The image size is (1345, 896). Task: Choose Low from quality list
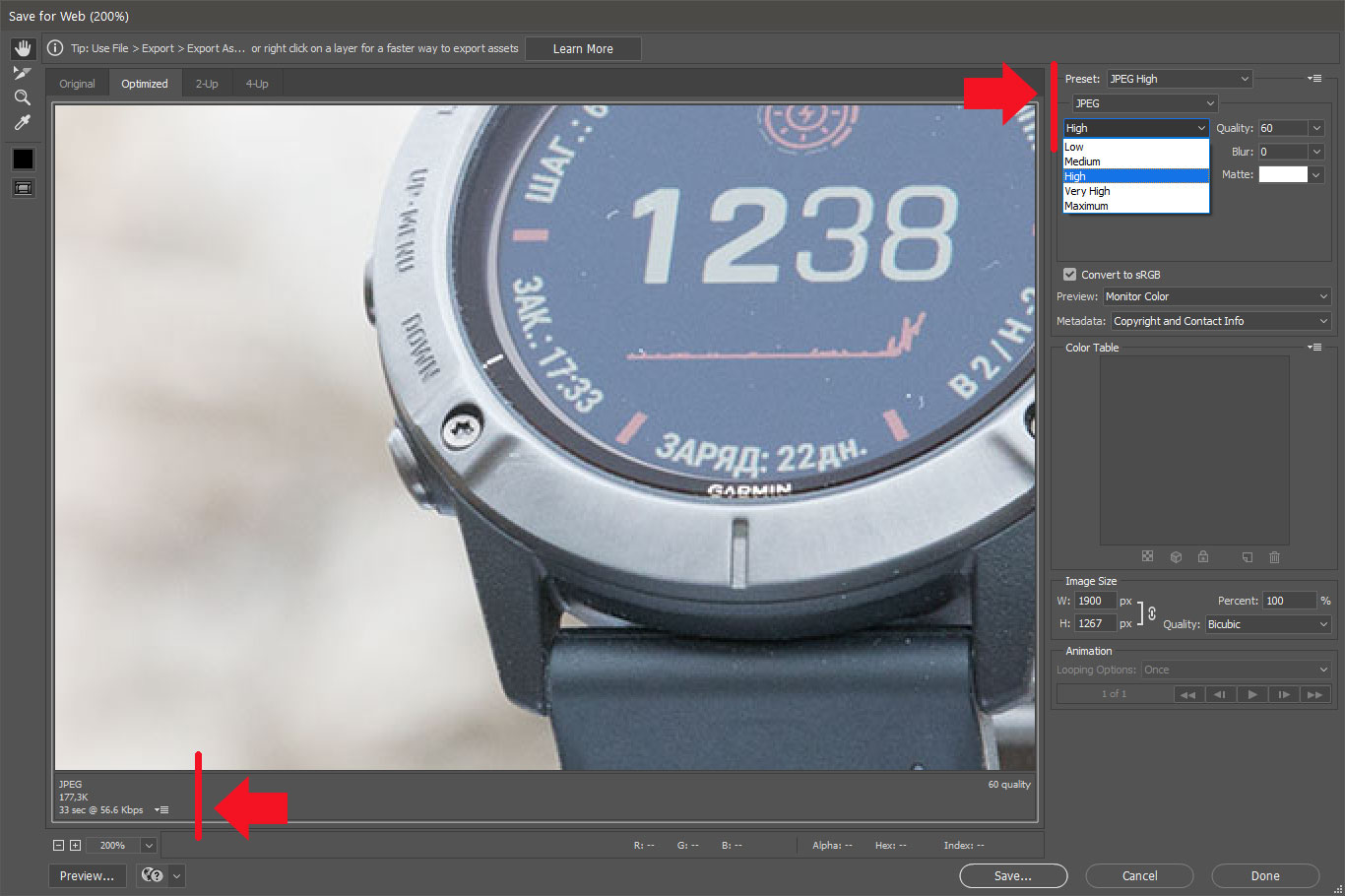pyautogui.click(x=1135, y=147)
